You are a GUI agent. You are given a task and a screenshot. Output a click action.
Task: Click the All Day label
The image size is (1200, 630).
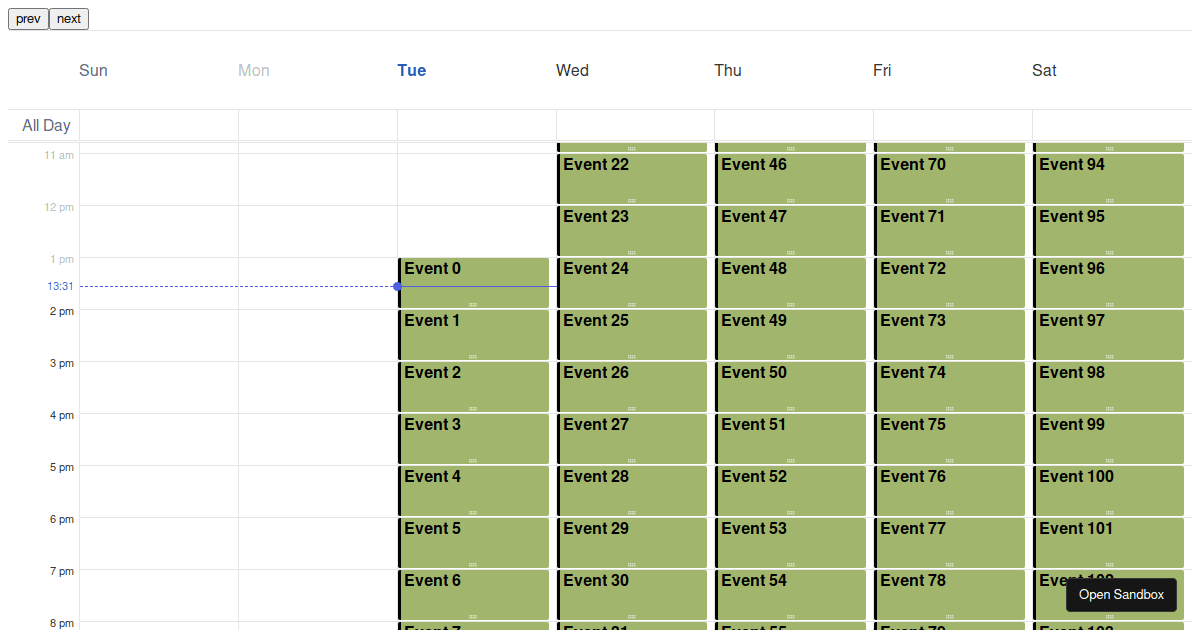click(44, 125)
